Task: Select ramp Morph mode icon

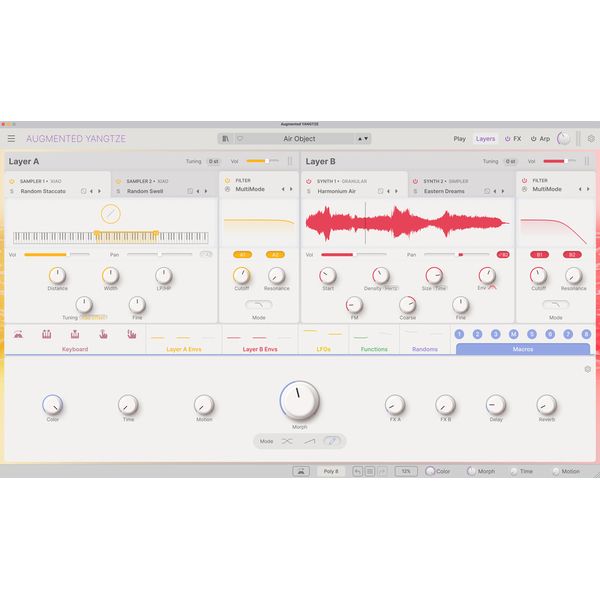Action: pos(310,441)
